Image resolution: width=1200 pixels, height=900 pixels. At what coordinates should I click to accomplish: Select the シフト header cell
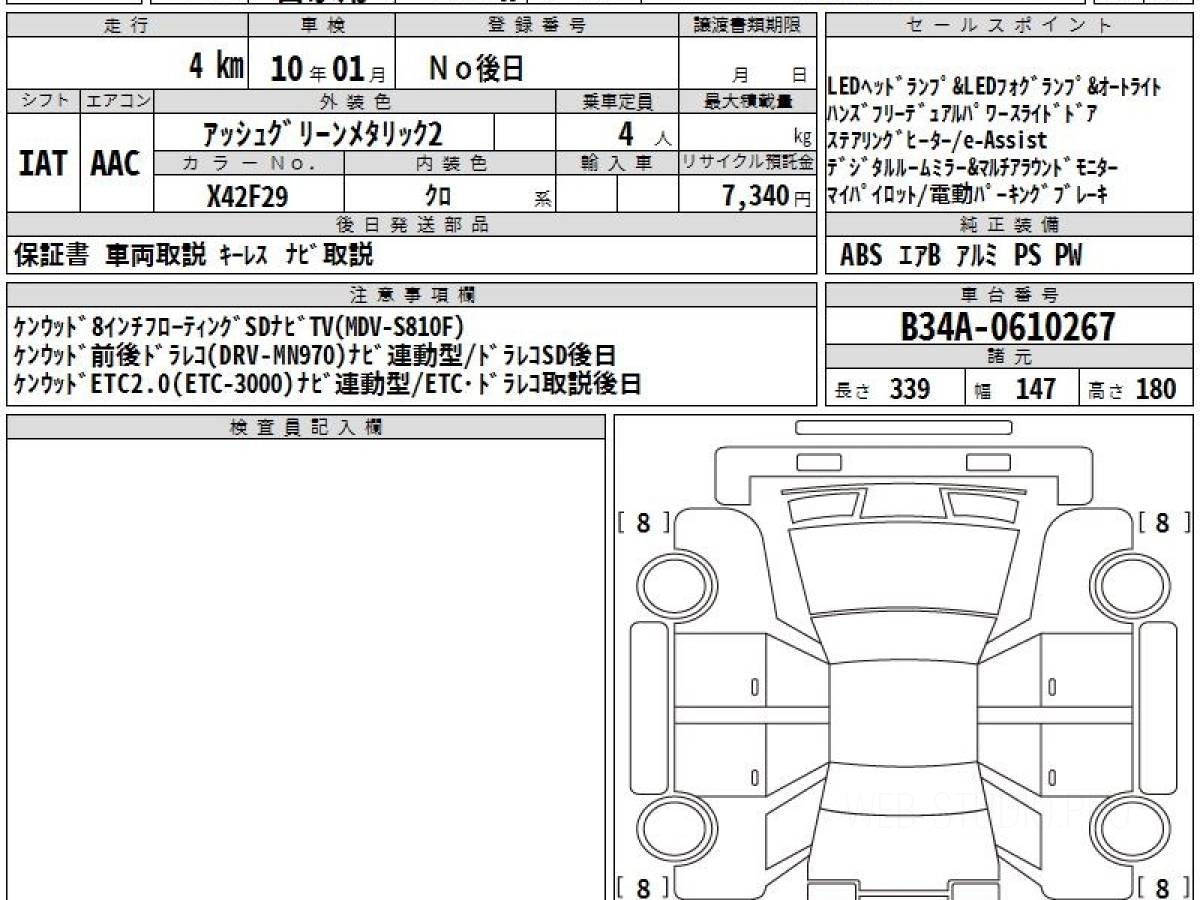pos(43,101)
